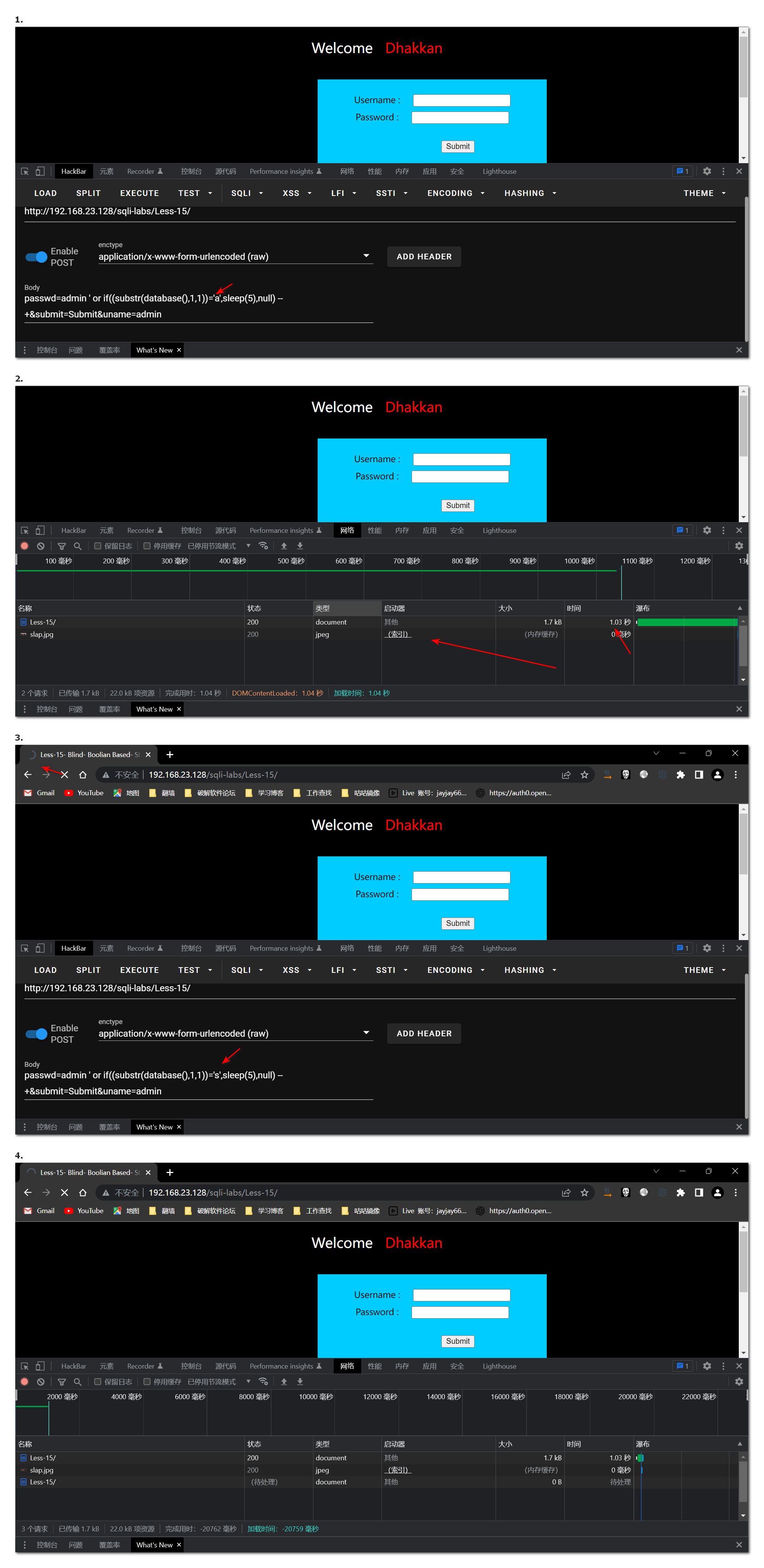Click the inspect element picker icon in screenshot 3
The height and width of the screenshot is (1568, 764).
25,948
